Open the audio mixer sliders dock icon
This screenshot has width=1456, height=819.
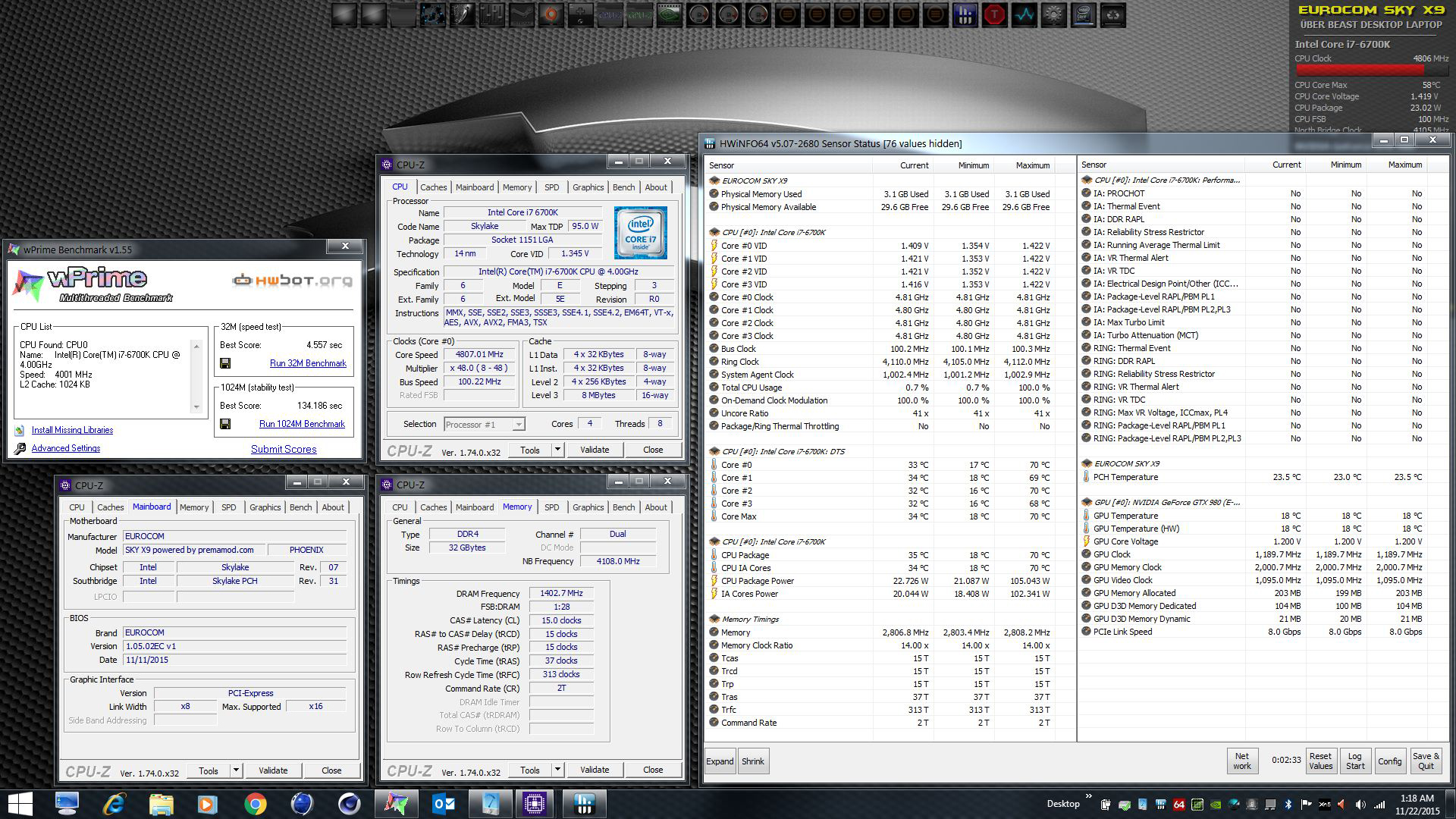click(x=491, y=14)
